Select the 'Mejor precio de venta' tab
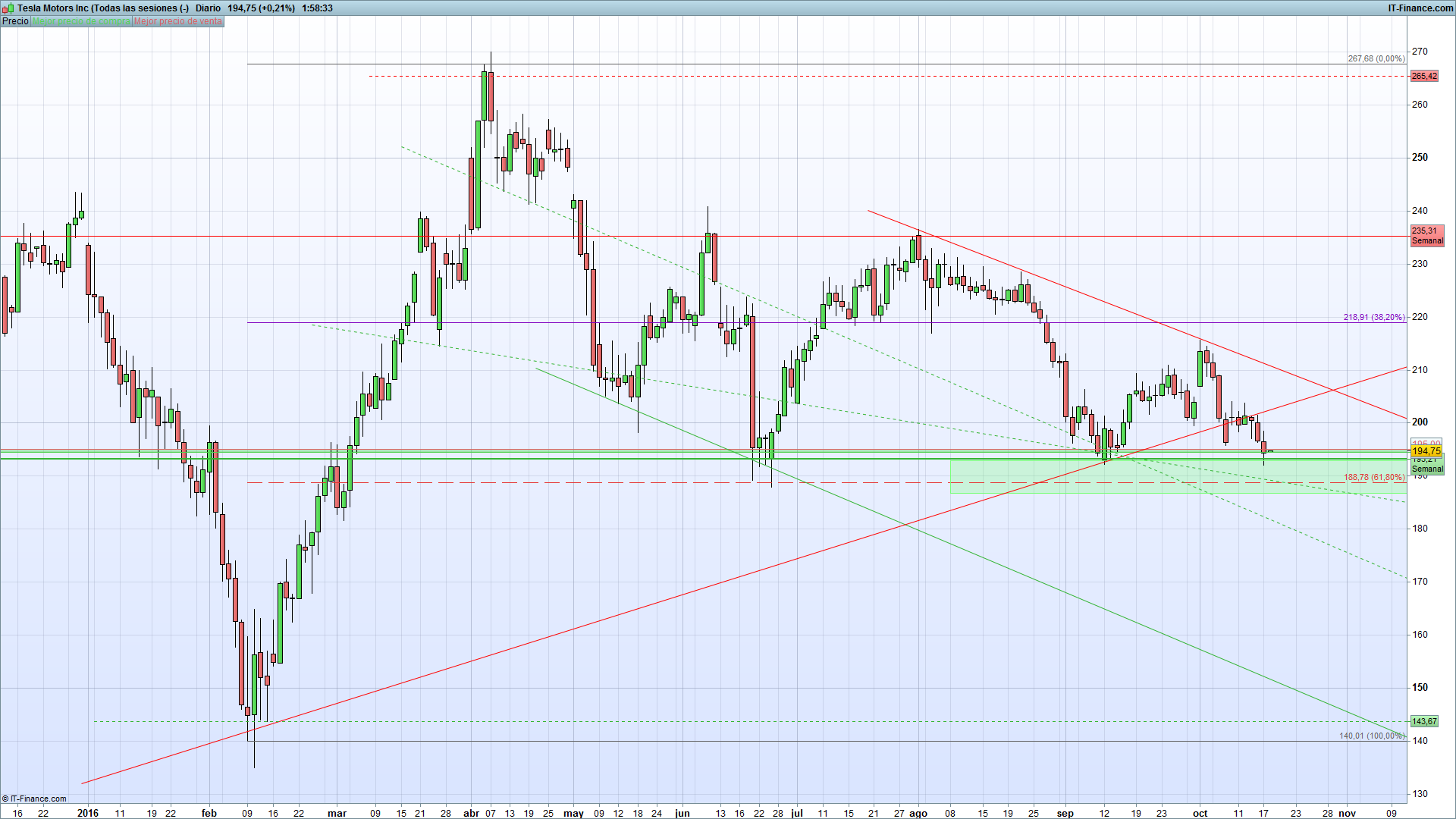This screenshot has height=819, width=1456. point(178,21)
